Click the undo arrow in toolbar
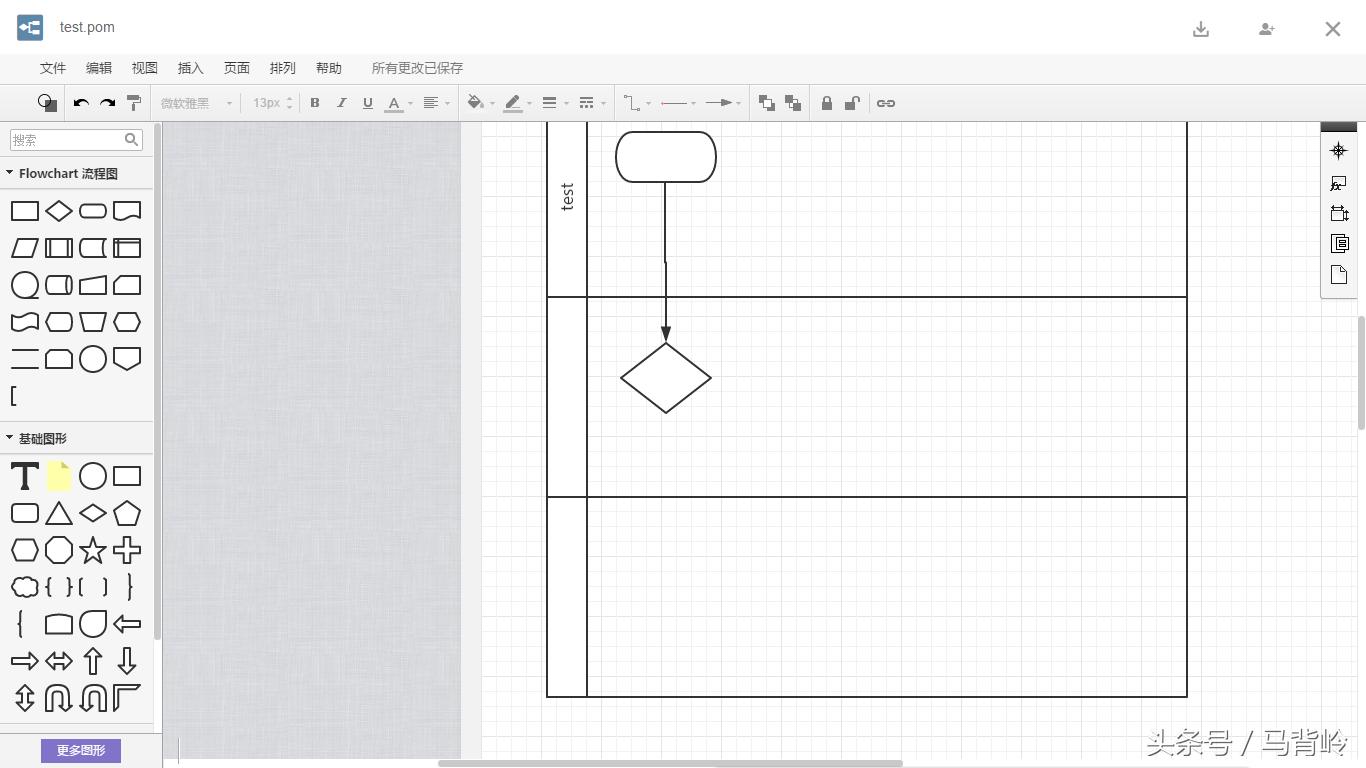 tap(81, 103)
